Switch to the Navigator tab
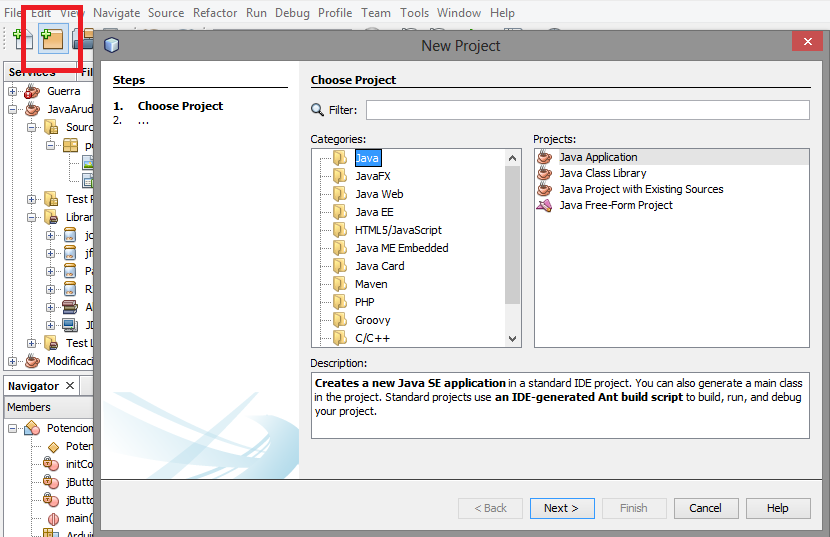Image resolution: width=830 pixels, height=537 pixels. [33, 386]
